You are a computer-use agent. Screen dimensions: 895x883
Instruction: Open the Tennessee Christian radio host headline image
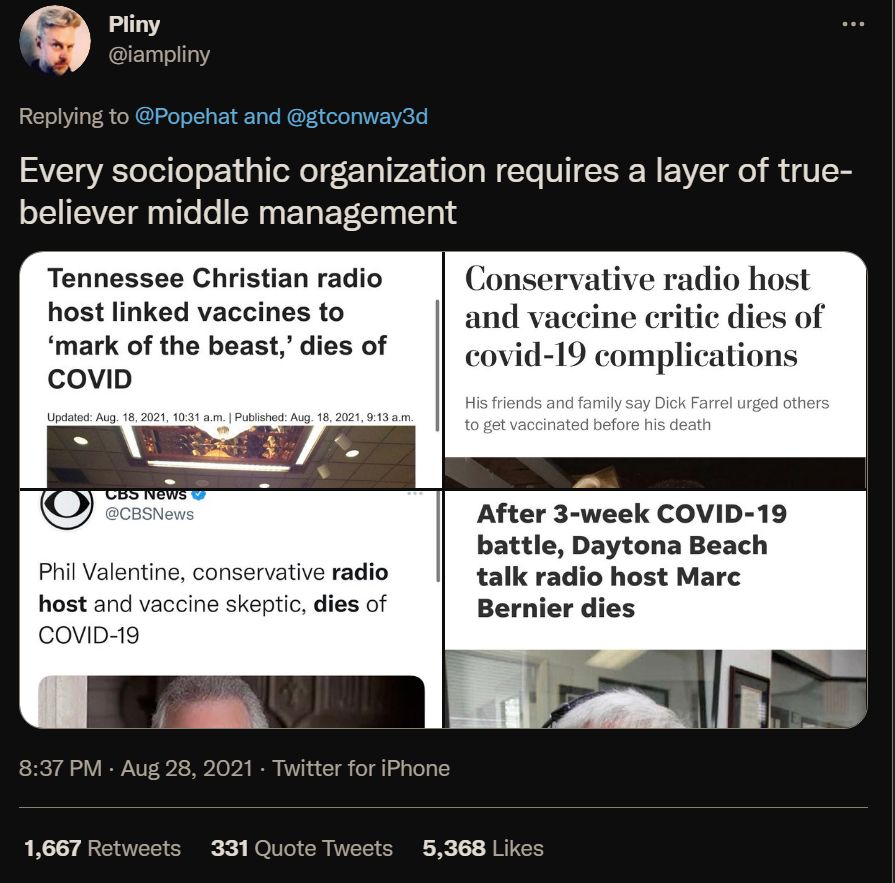point(231,370)
